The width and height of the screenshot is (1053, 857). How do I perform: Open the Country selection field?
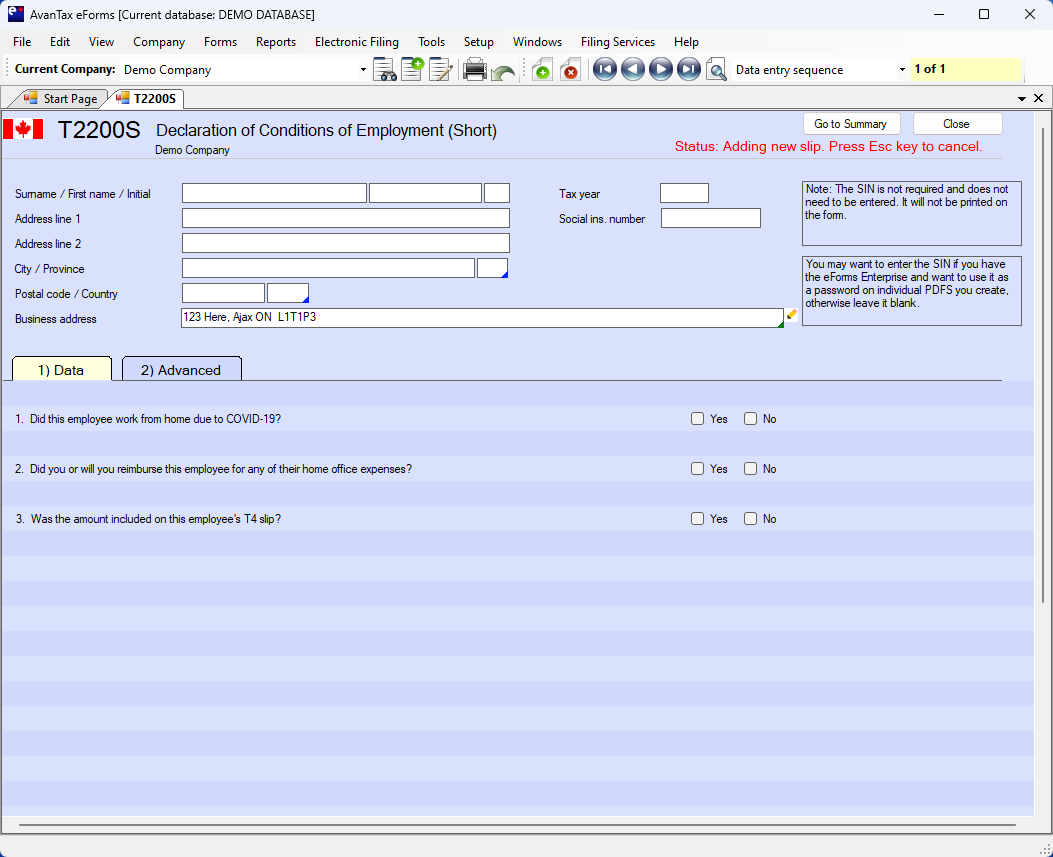[x=287, y=293]
